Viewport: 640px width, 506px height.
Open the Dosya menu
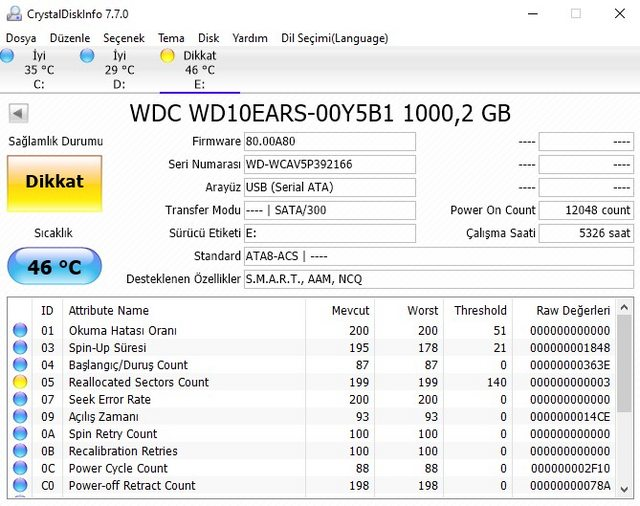(21, 38)
